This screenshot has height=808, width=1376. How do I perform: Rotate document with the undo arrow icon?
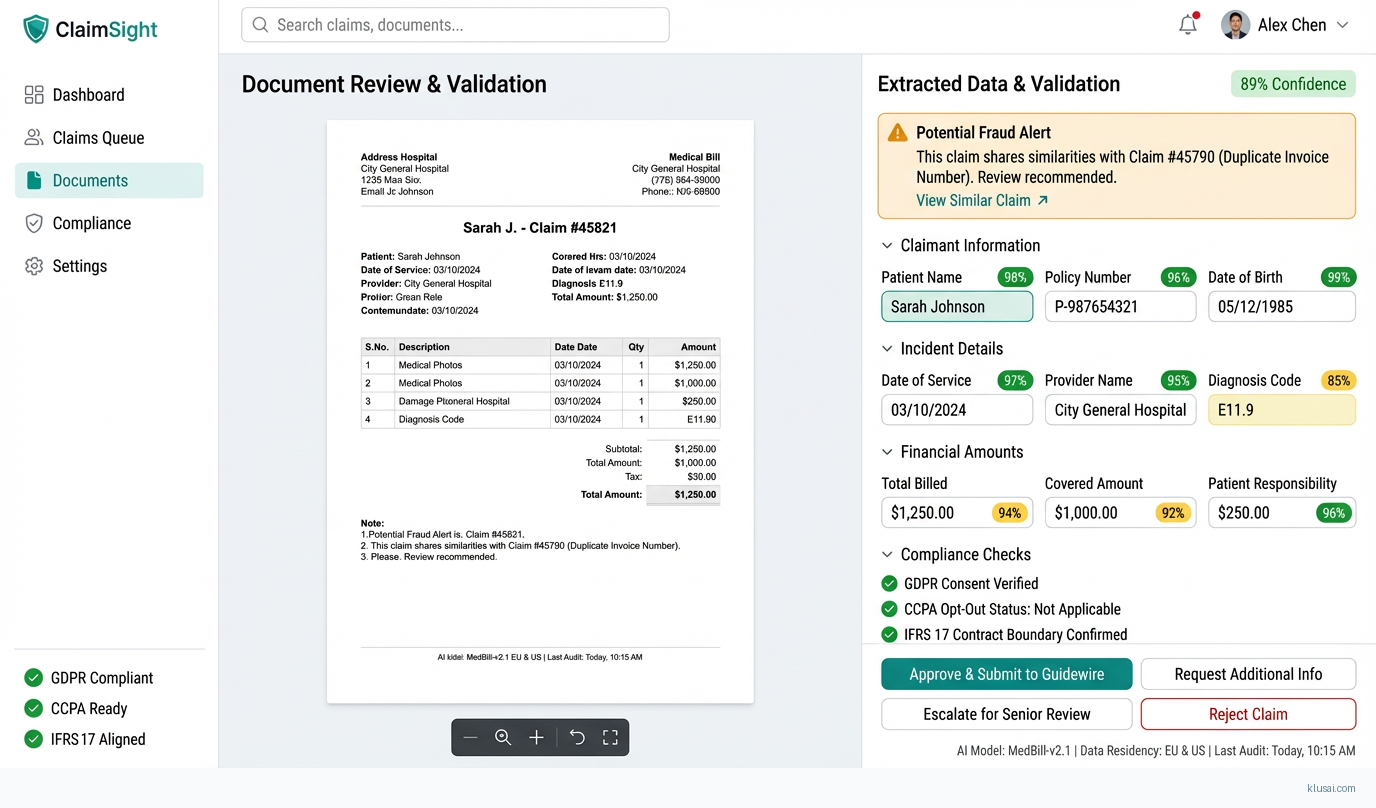577,737
